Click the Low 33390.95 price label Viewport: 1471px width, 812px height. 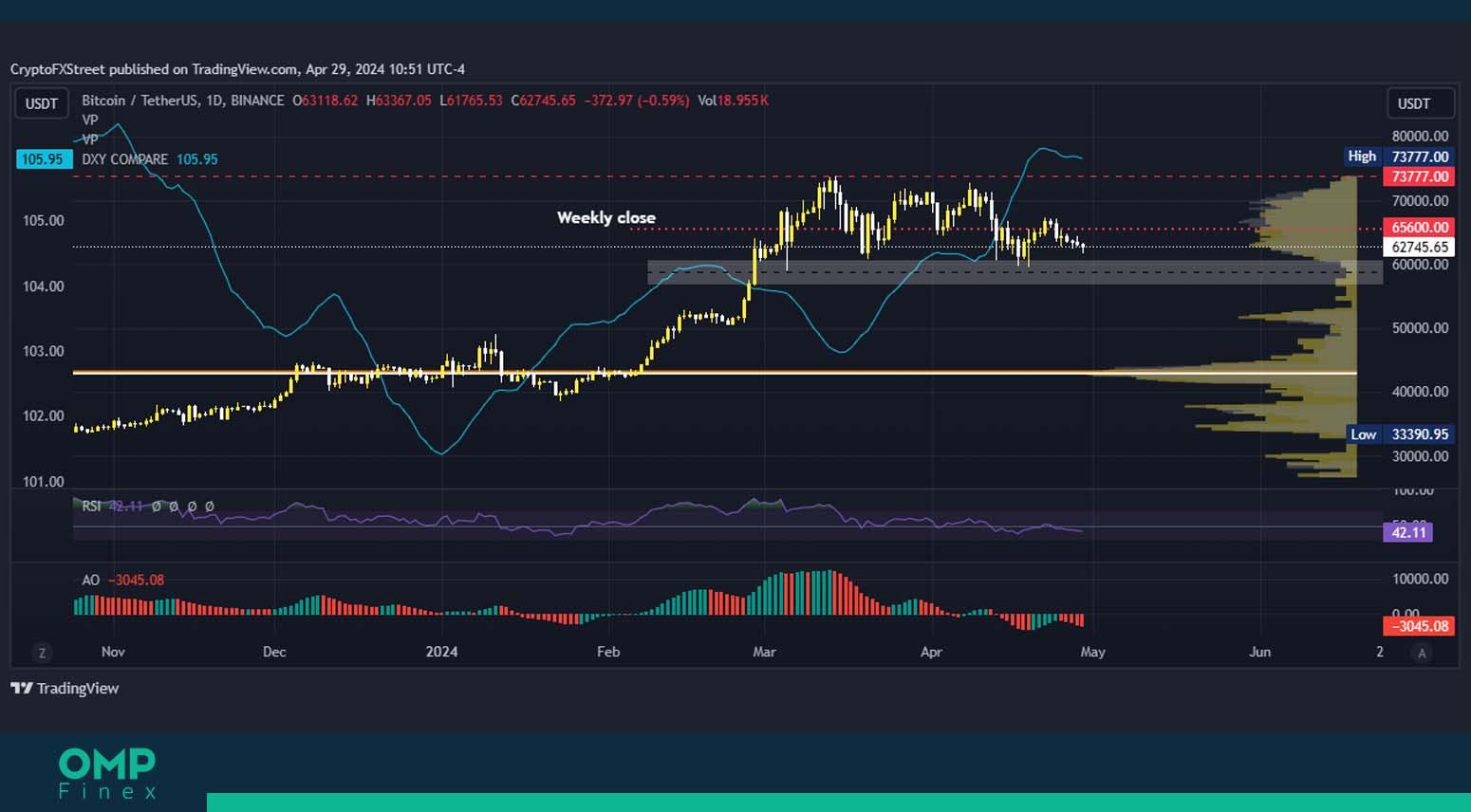[x=1400, y=434]
